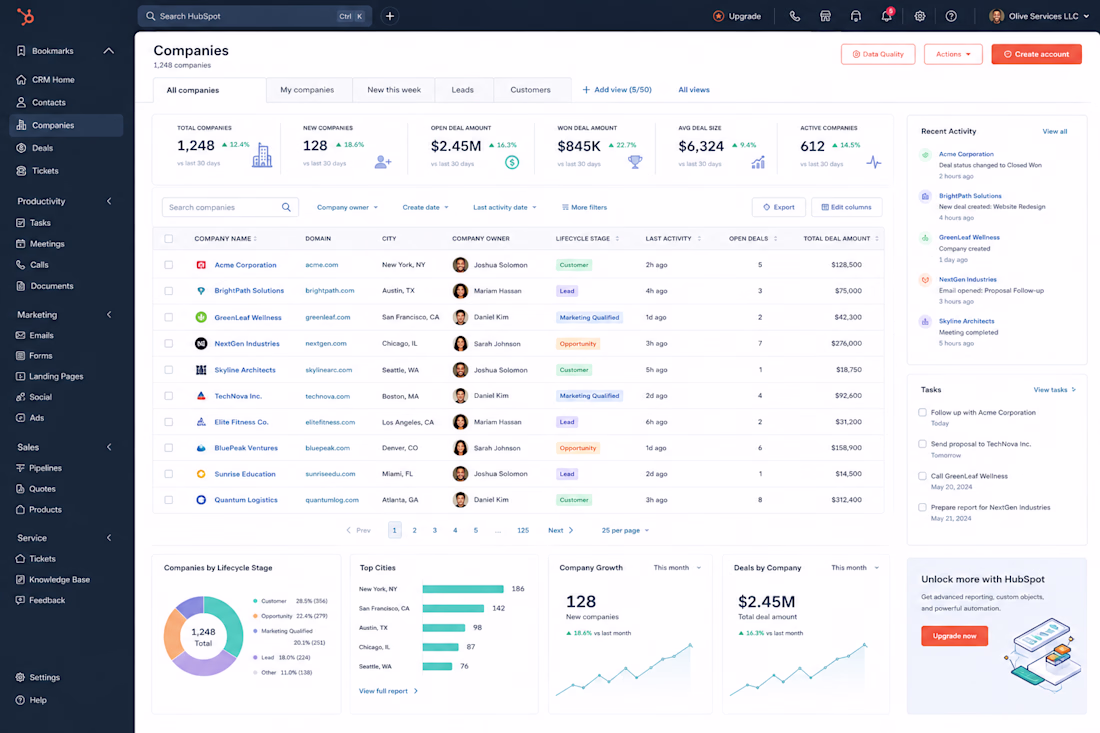The height and width of the screenshot is (733, 1100).
Task: Open the View full report link
Action: pyautogui.click(x=388, y=692)
